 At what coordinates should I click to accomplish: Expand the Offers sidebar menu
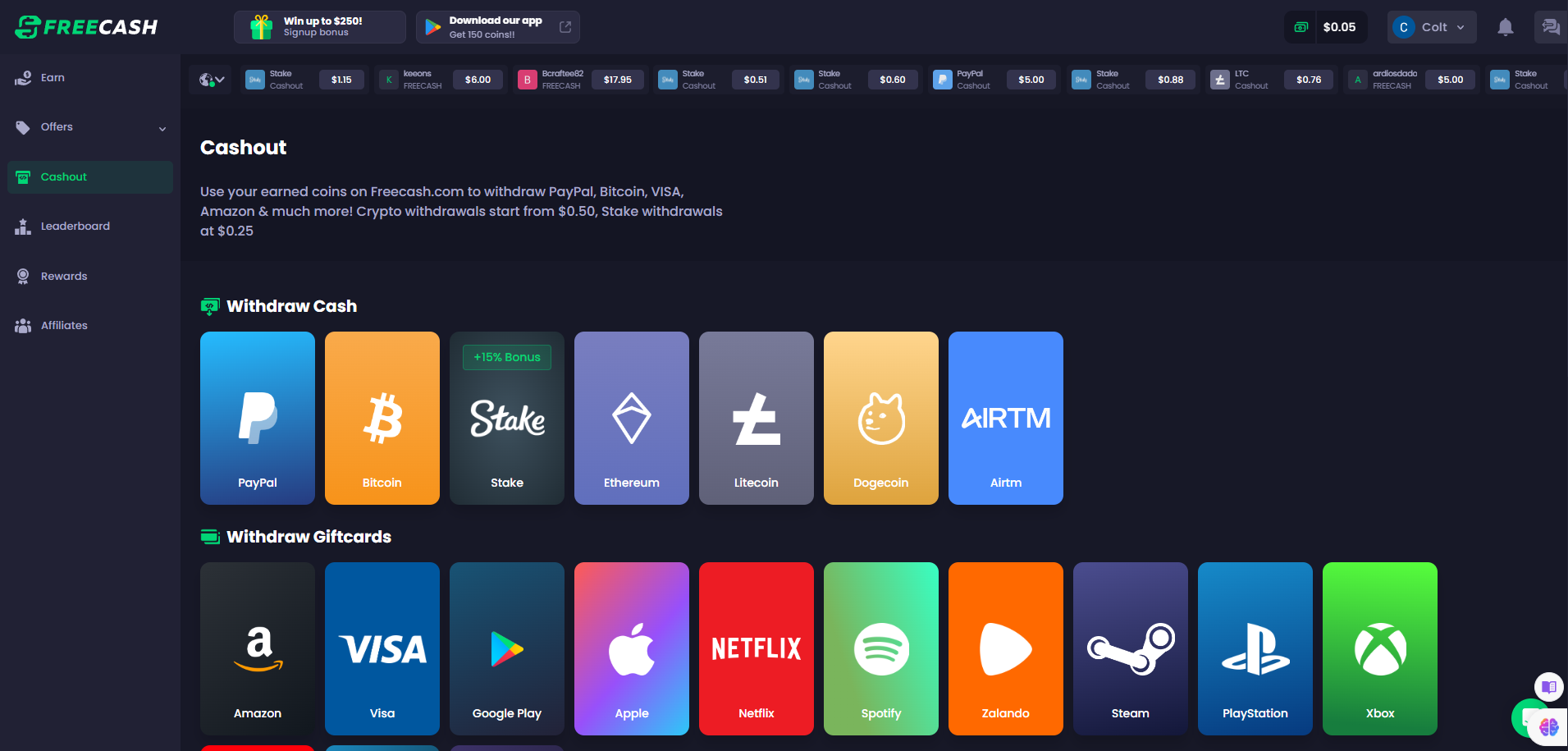click(90, 127)
